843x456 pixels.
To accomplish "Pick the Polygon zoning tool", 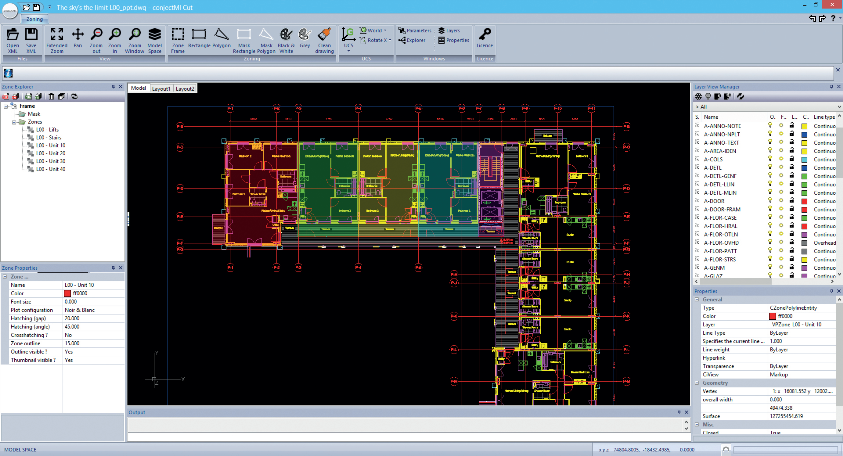I will (x=221, y=38).
